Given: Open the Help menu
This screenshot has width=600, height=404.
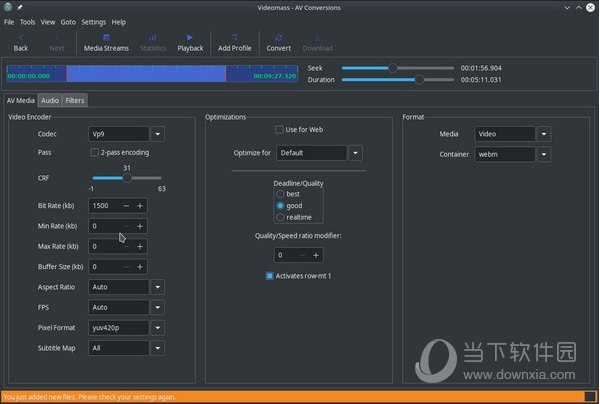Looking at the screenshot, I should click(x=119, y=22).
